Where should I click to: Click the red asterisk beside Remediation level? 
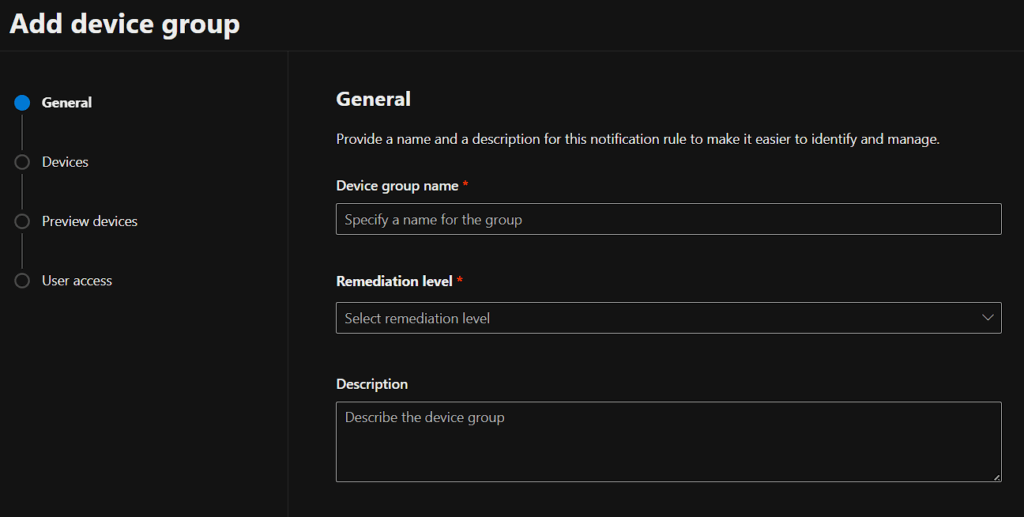[460, 281]
